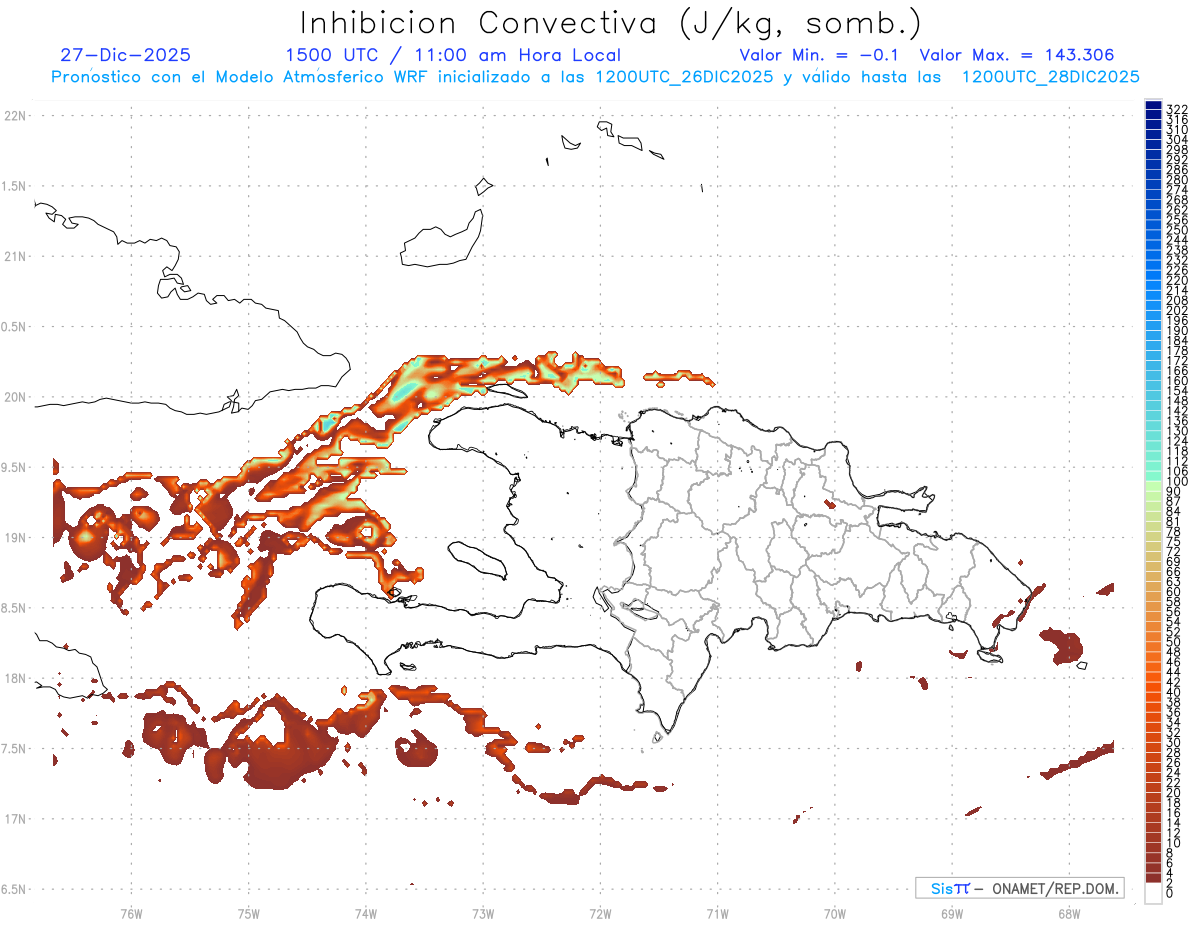Click the '68W' longitude label
The width and height of the screenshot is (1200, 927).
pos(1069,913)
